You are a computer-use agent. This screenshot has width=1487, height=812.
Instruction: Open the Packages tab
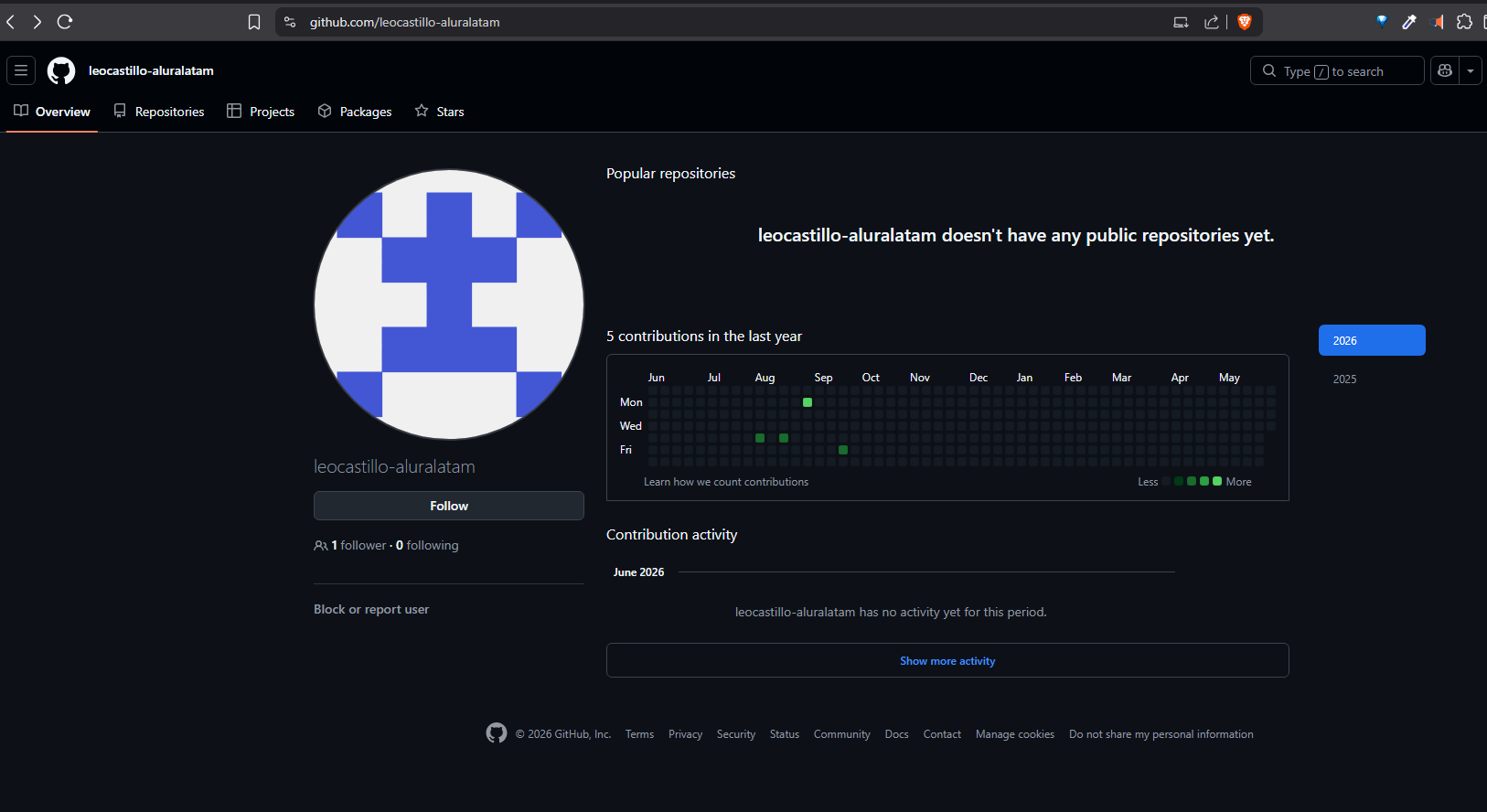click(355, 112)
